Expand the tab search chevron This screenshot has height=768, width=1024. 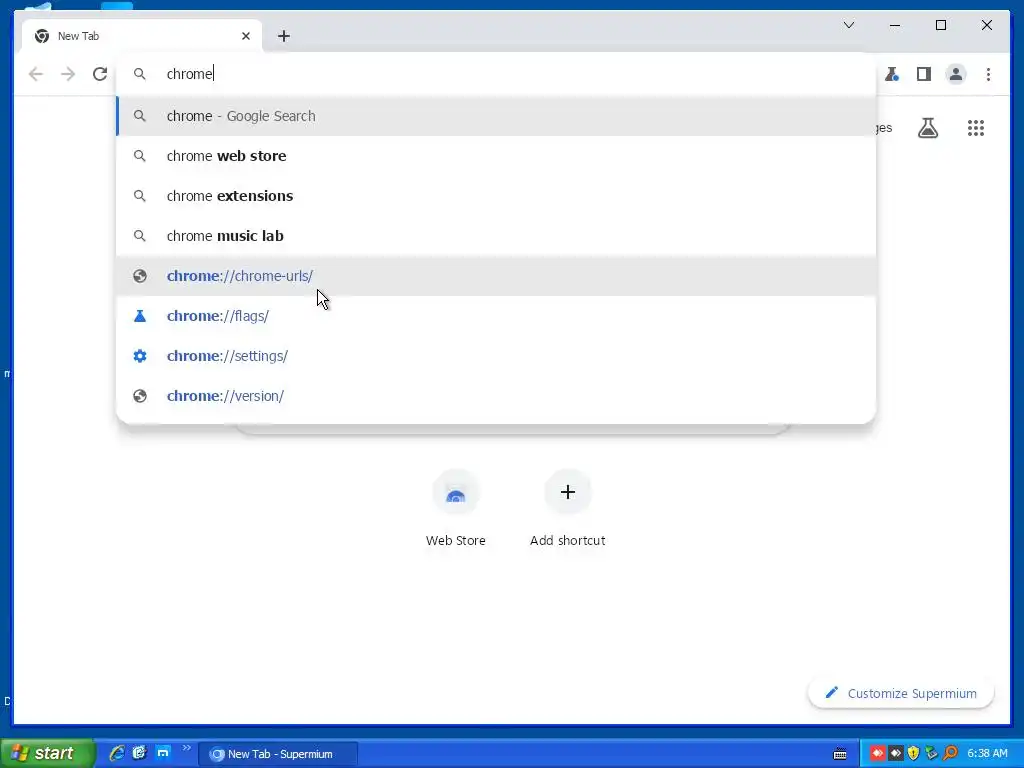click(x=849, y=25)
